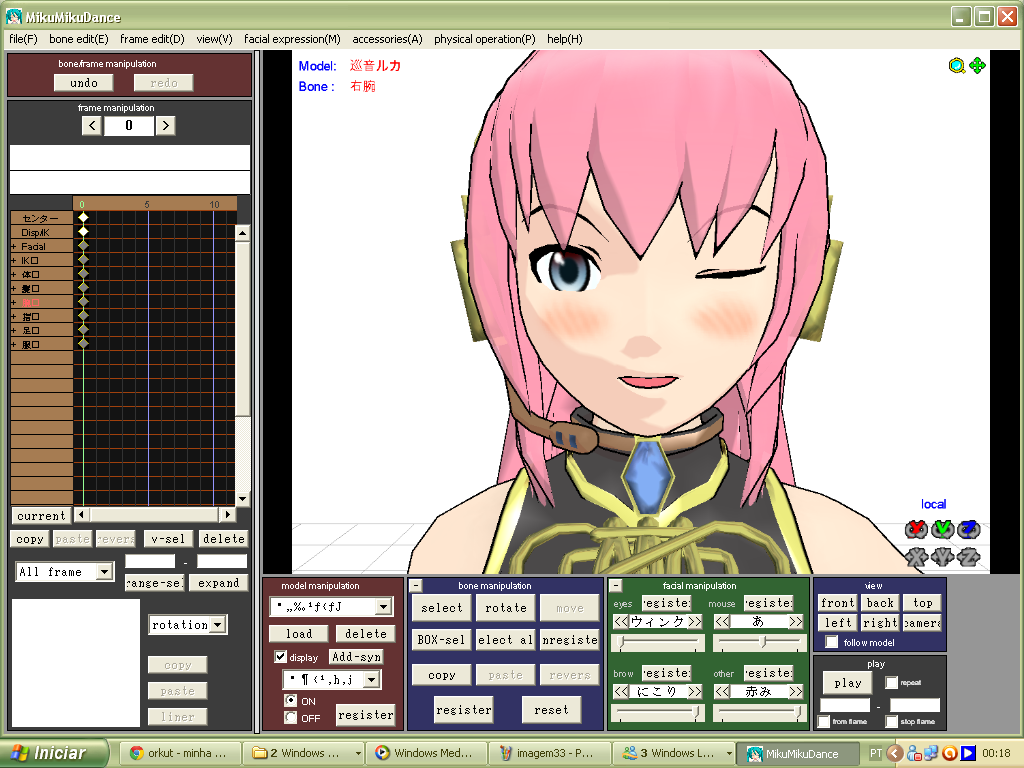Click the green move-view cross icon
This screenshot has width=1024, height=768.
(x=978, y=65)
